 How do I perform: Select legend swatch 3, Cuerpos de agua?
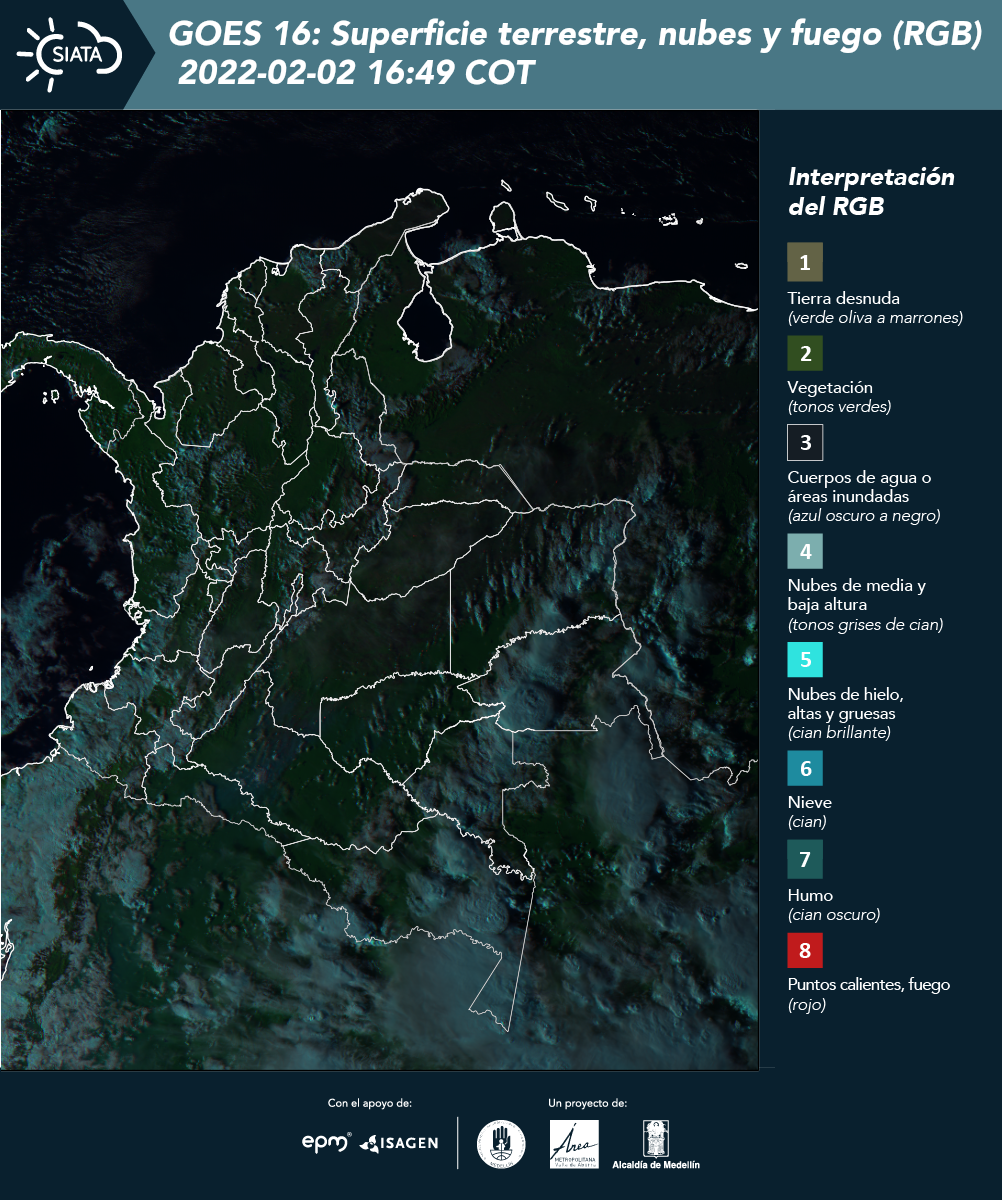click(x=805, y=441)
